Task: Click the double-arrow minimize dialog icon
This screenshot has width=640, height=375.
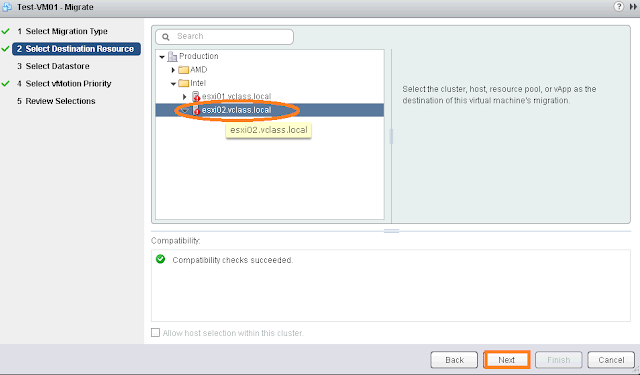Action: click(633, 7)
